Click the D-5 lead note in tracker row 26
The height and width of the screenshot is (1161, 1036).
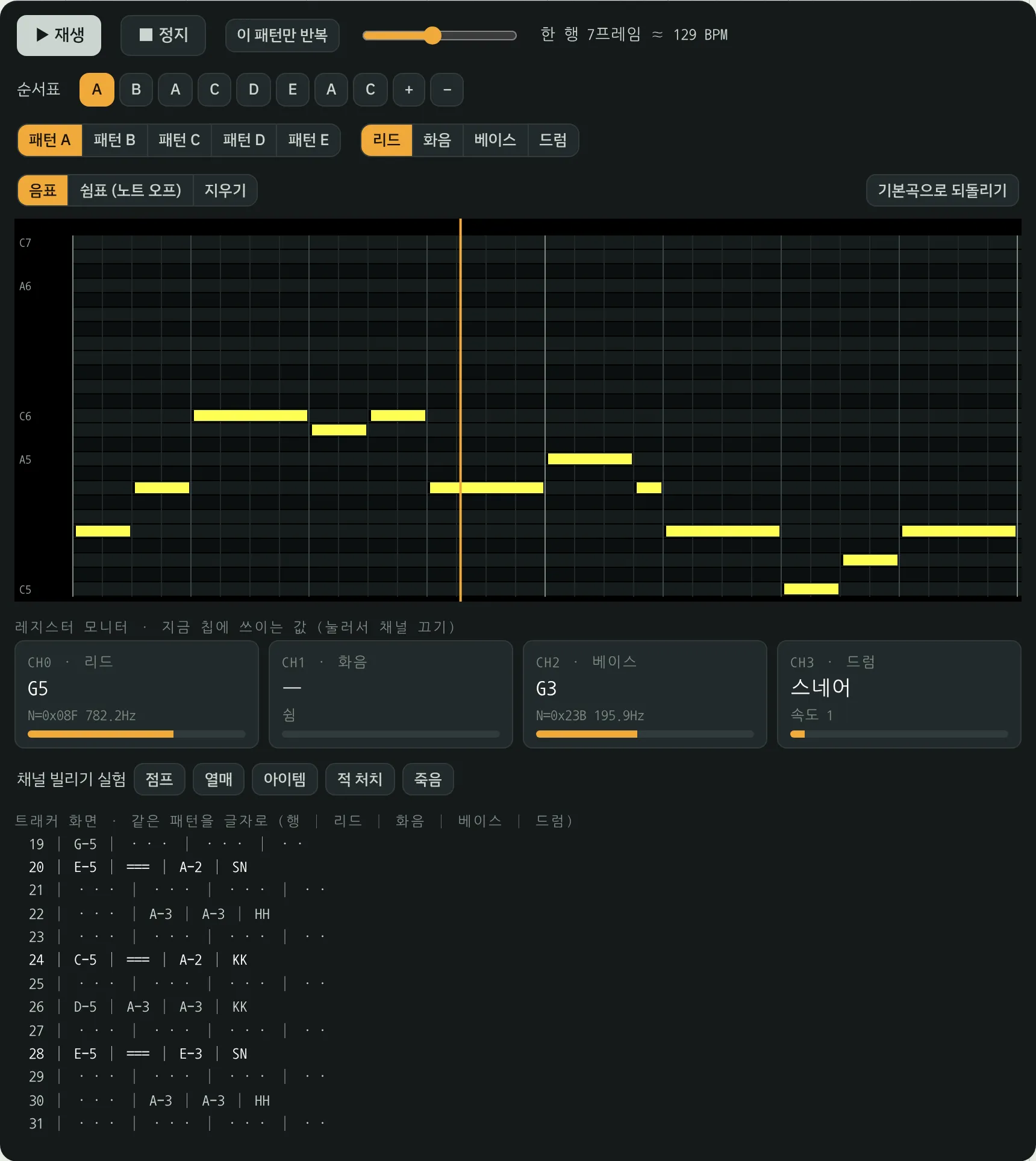click(x=86, y=1007)
